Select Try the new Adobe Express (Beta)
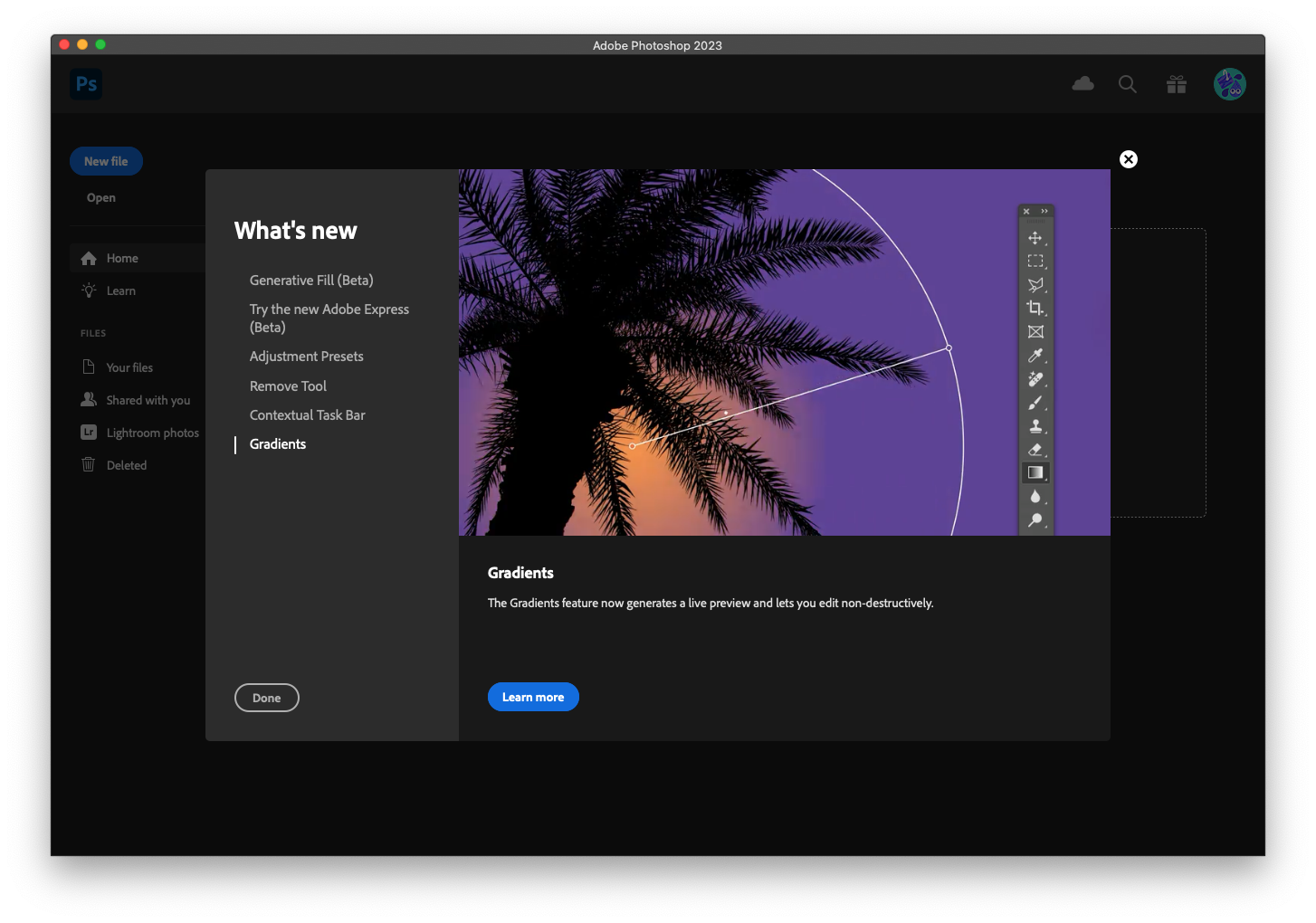The image size is (1316, 923). pyautogui.click(x=329, y=319)
